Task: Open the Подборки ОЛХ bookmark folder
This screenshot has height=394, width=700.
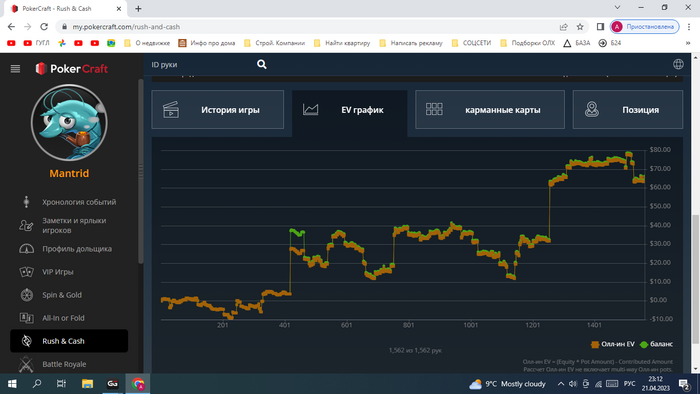Action: coord(528,43)
